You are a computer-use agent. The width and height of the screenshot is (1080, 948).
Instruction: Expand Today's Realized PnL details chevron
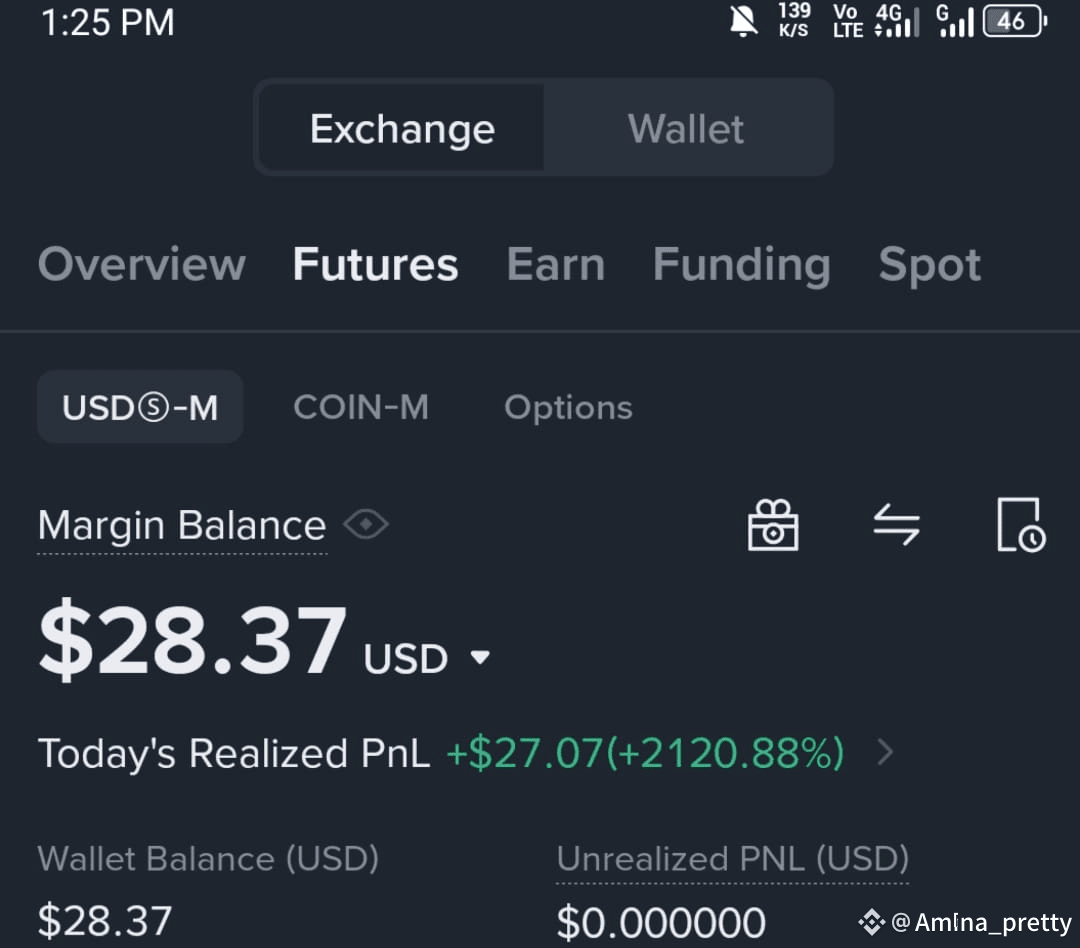point(884,753)
